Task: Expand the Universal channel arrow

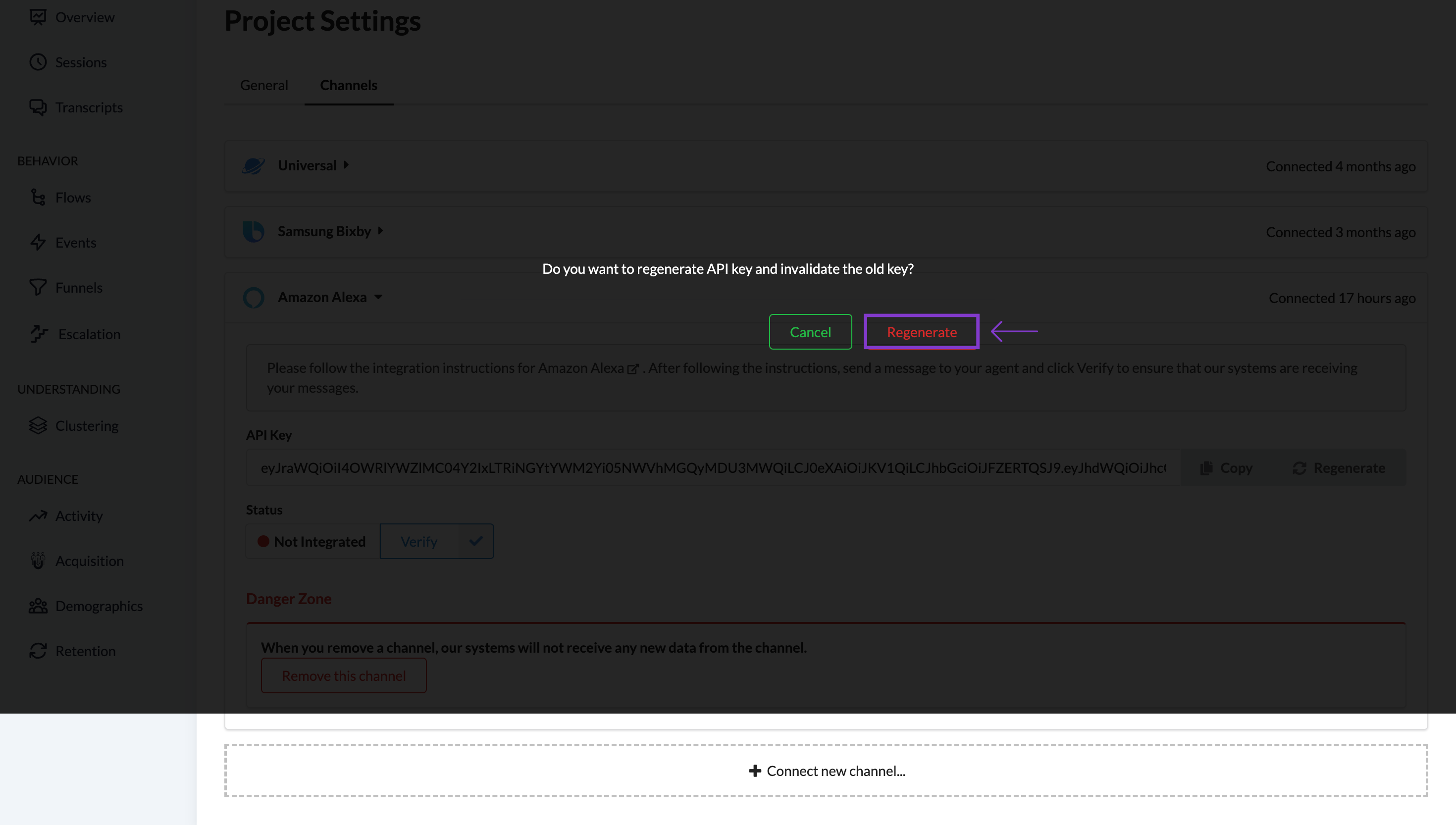Action: point(346,165)
